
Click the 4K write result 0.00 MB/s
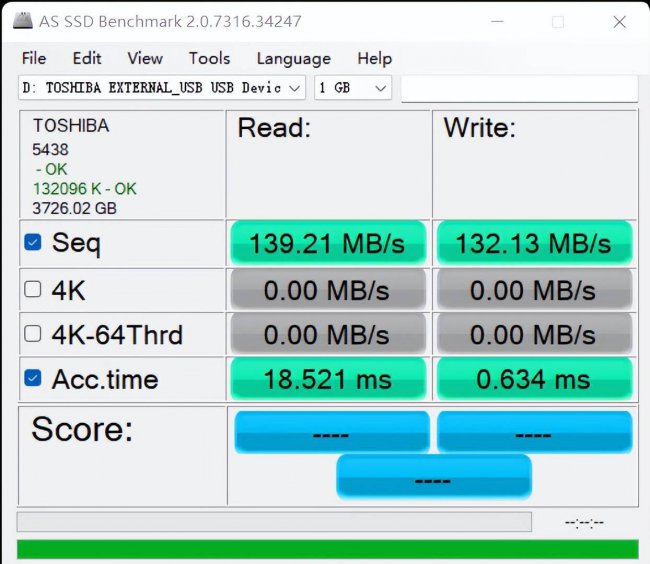coord(534,290)
